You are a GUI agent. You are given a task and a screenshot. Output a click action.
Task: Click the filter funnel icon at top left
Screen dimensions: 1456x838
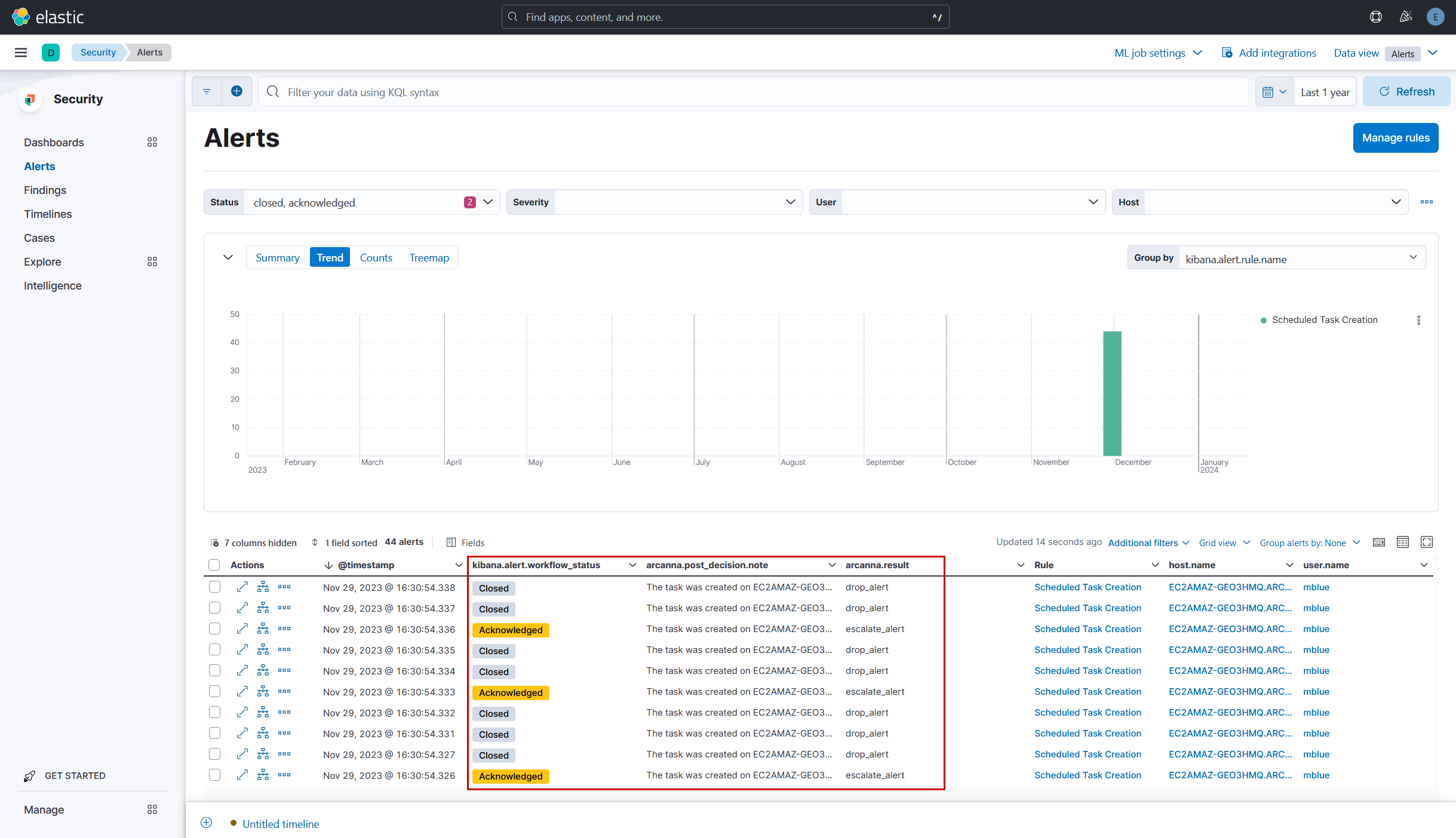(206, 92)
